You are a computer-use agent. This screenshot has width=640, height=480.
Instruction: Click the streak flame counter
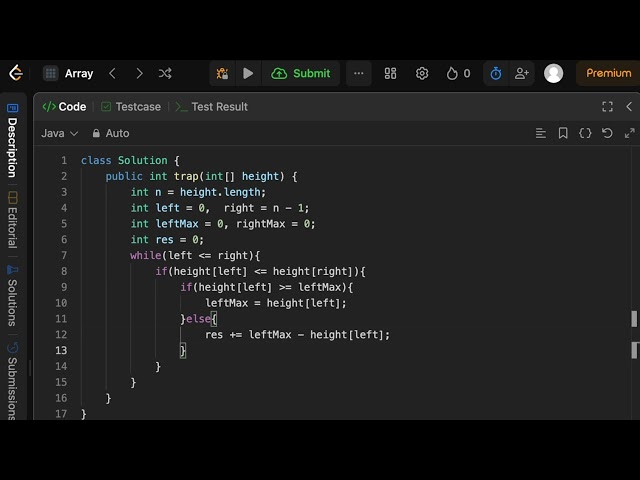458,73
